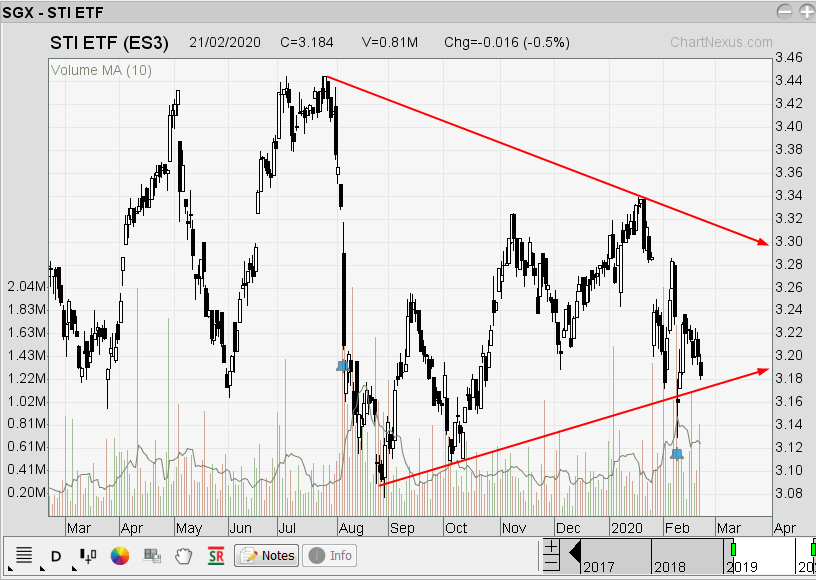Click the SGX - STI ETF window title

point(53,12)
